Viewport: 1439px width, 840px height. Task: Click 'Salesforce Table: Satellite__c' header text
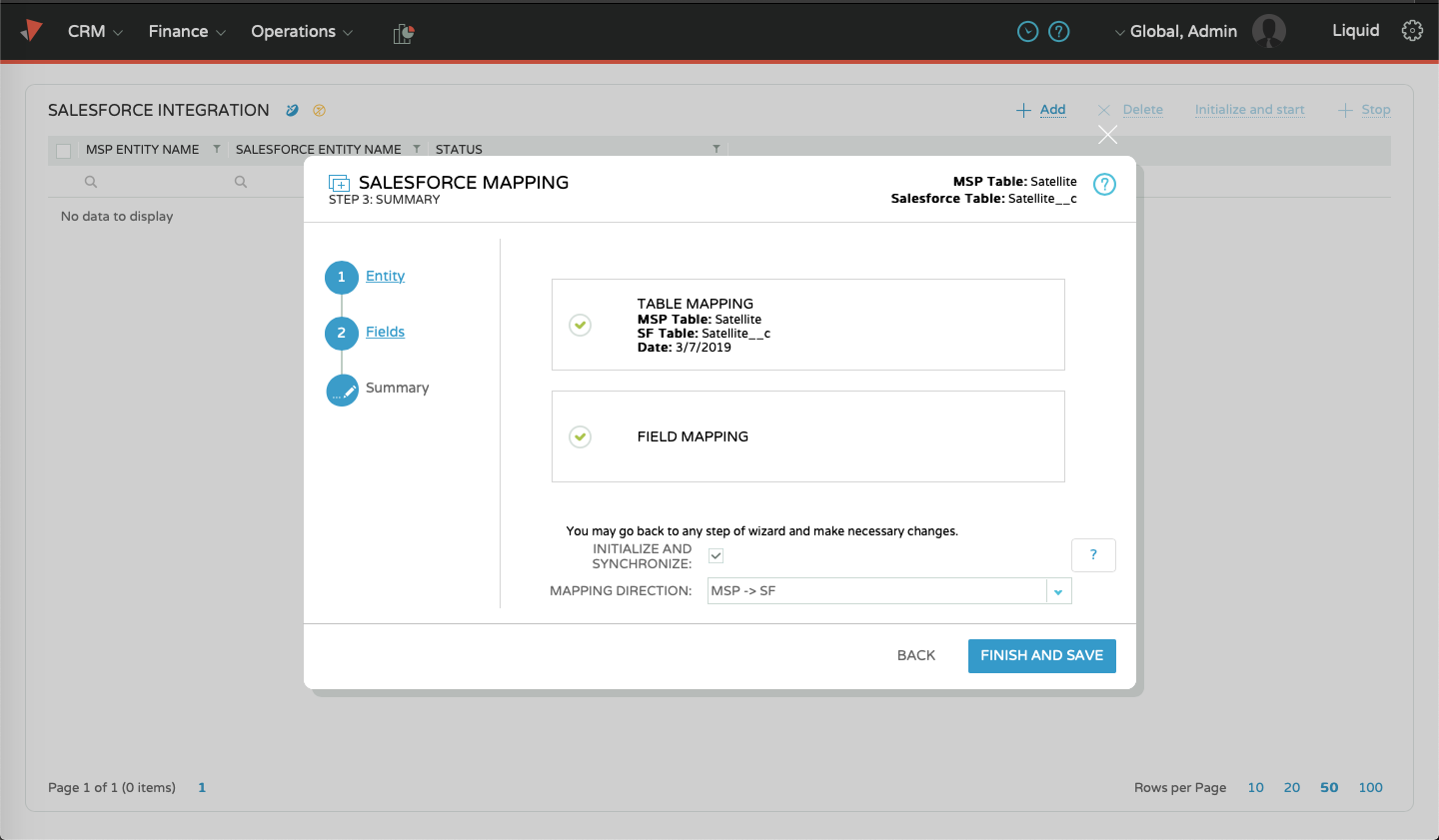point(984,199)
